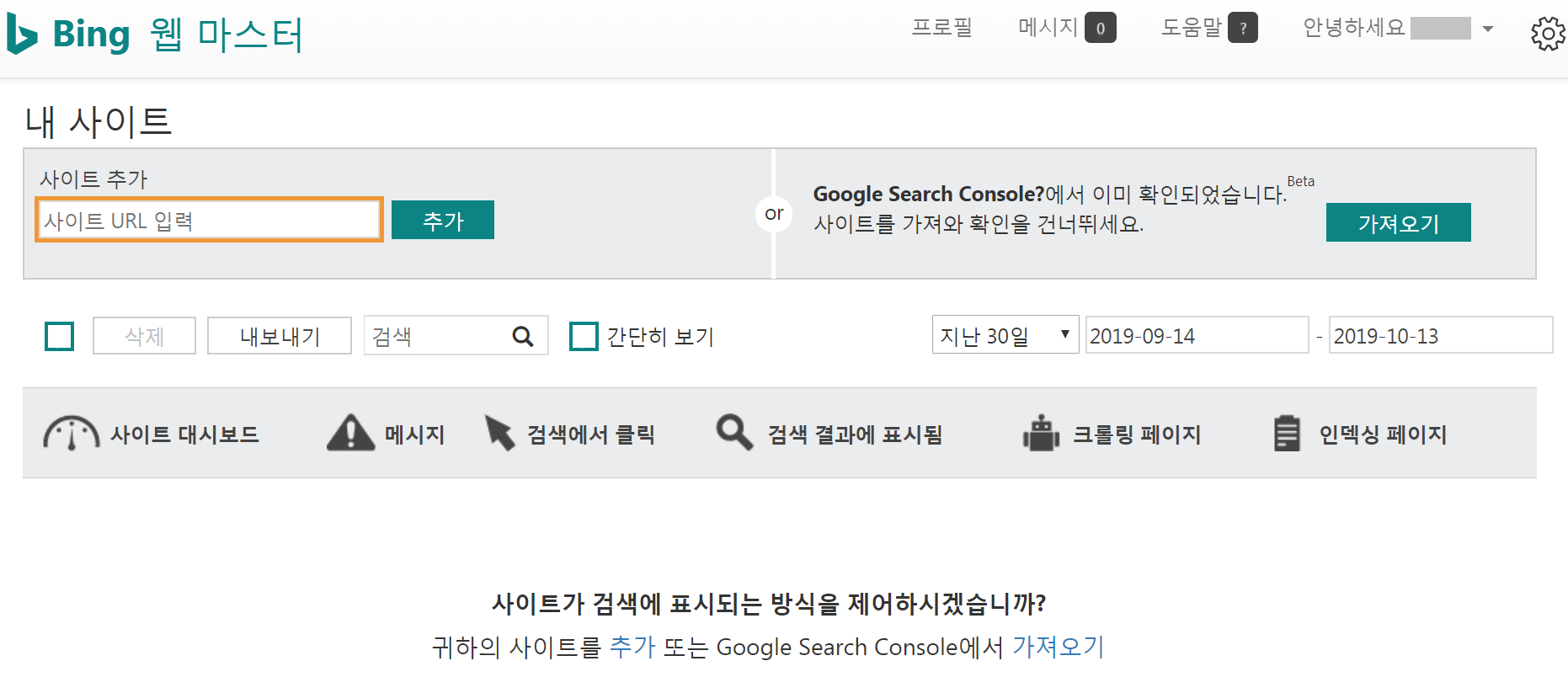Image resolution: width=1568 pixels, height=693 pixels.
Task: Open the 메시지 menu in header
Action: (x=1048, y=28)
